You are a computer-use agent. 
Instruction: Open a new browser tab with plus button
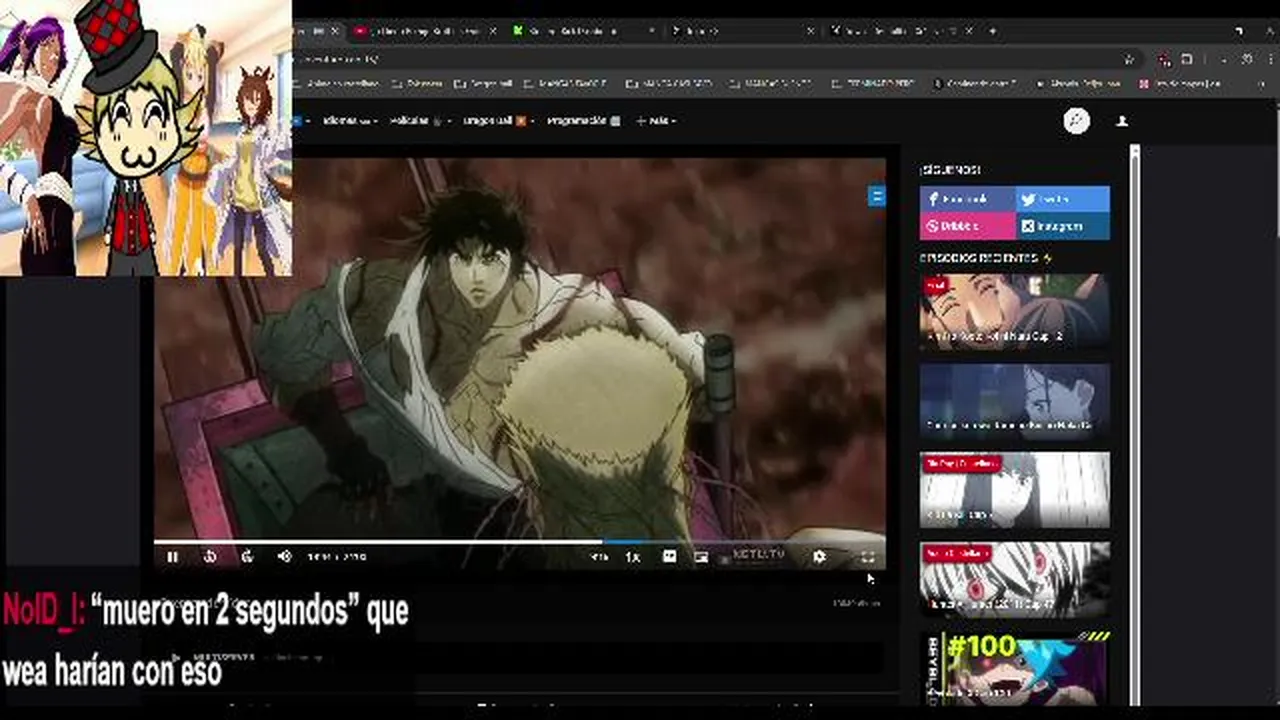(x=992, y=31)
